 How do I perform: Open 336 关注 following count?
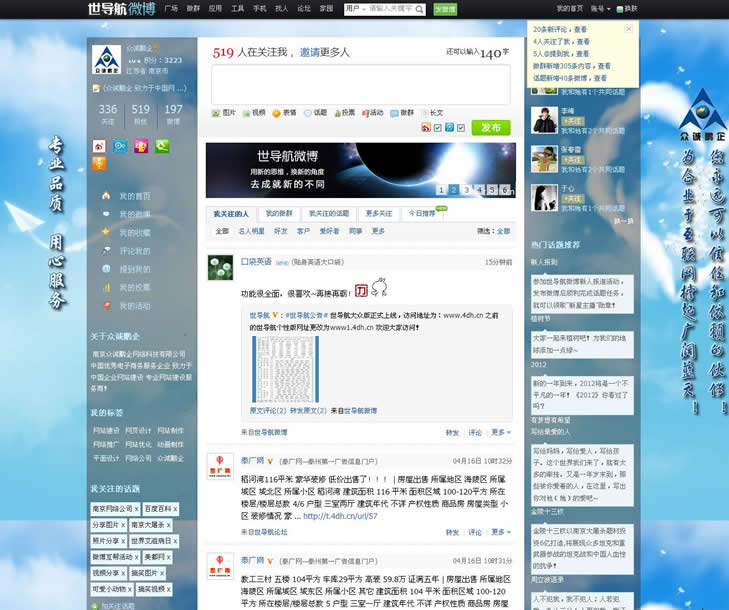point(107,114)
